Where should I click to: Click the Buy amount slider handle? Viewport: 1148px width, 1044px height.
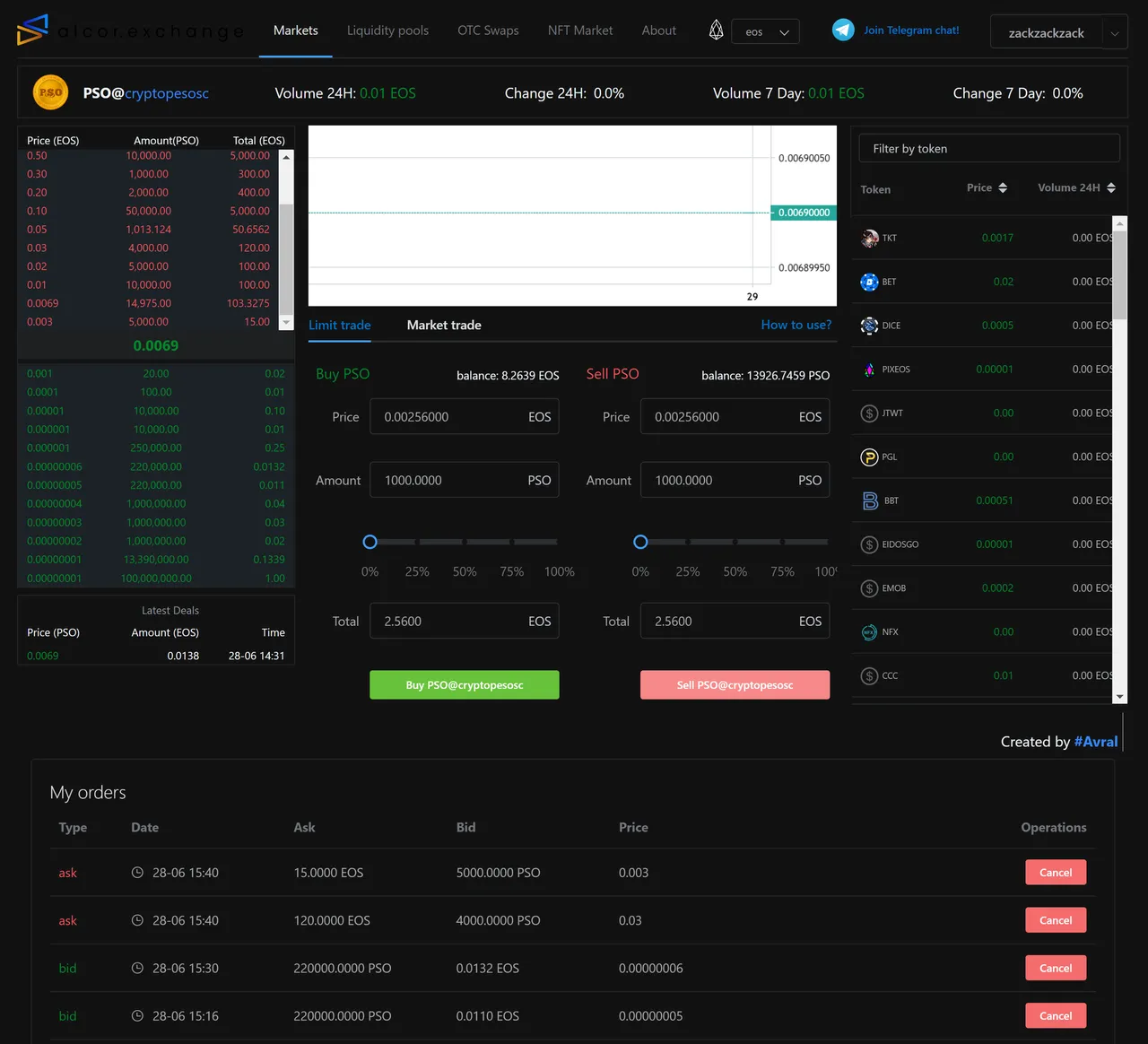coord(370,542)
